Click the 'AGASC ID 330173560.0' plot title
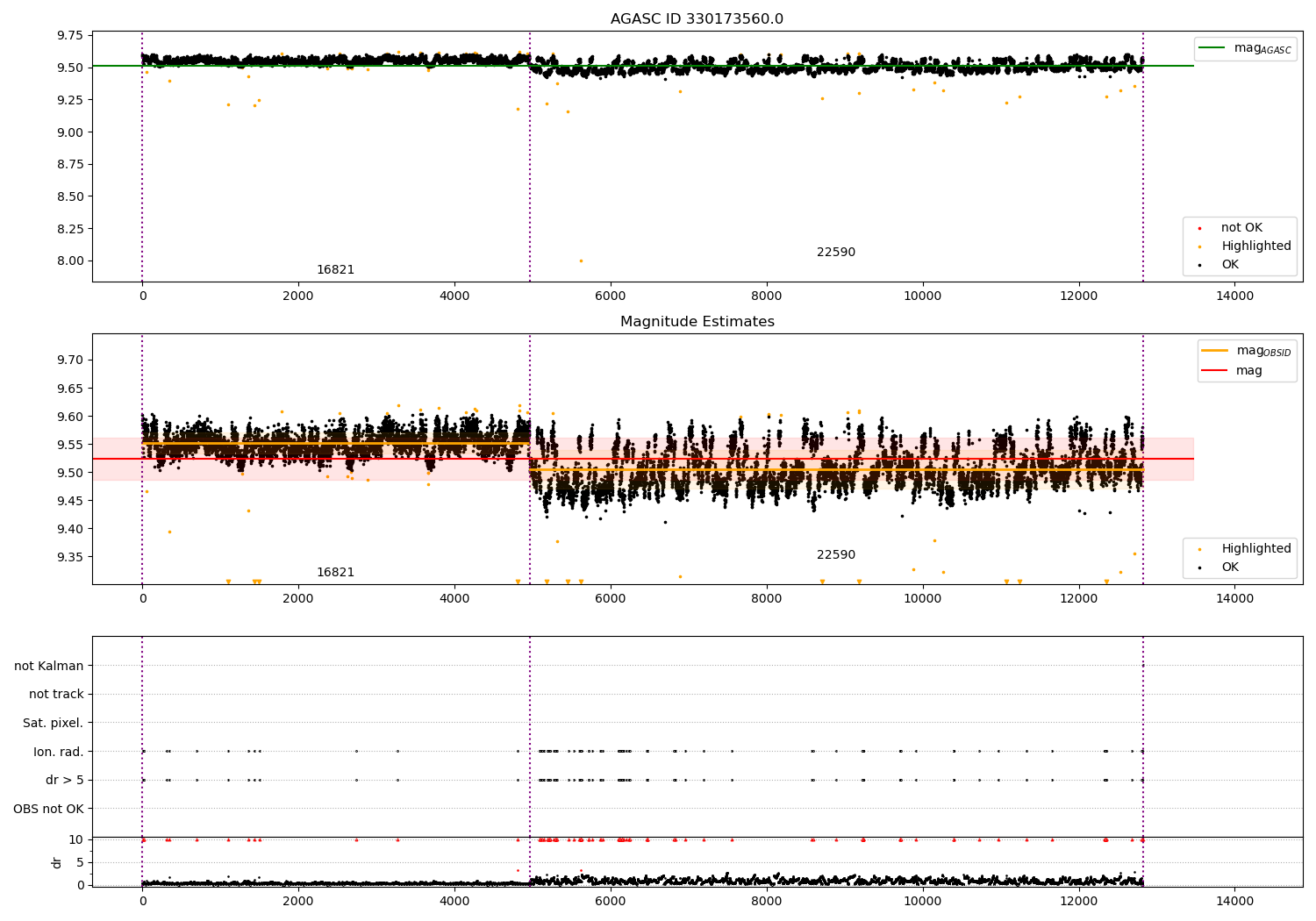 tap(697, 18)
